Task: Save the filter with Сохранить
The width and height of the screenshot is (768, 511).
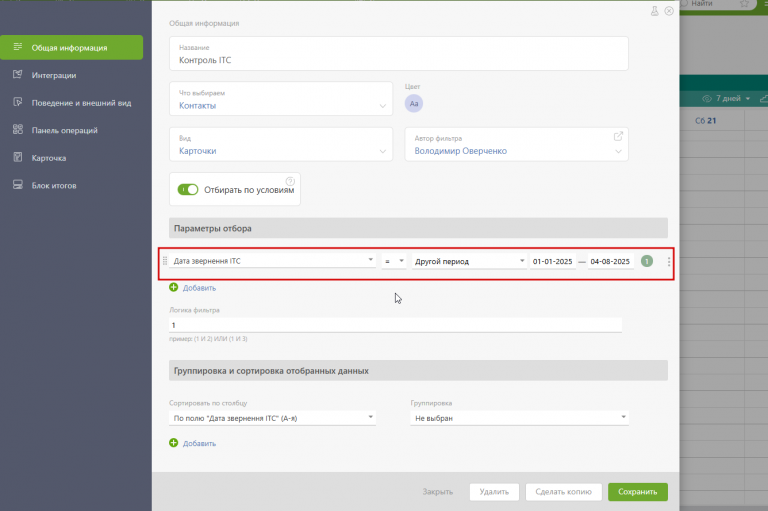Action: 638,492
